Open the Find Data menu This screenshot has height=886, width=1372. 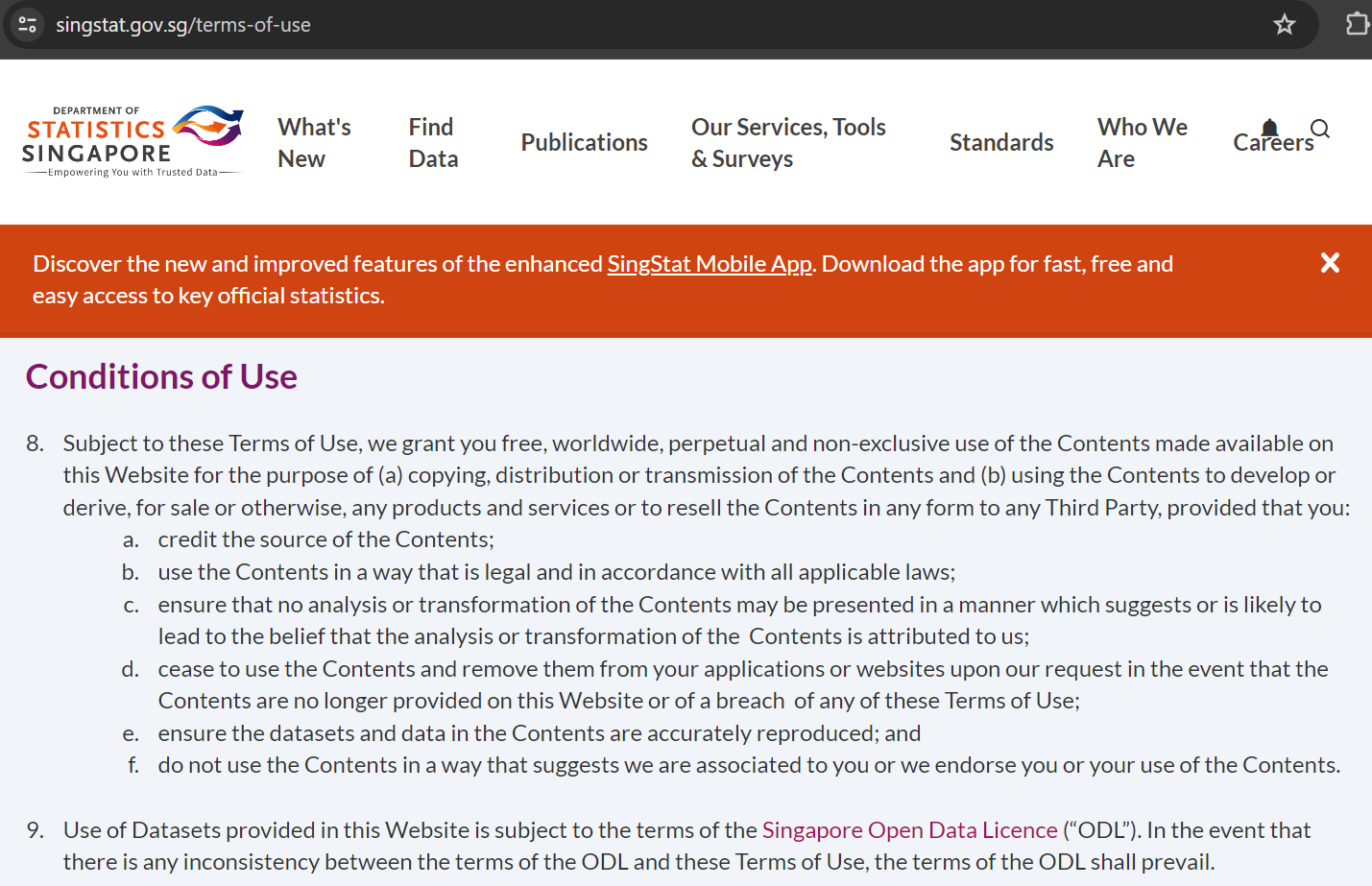433,143
